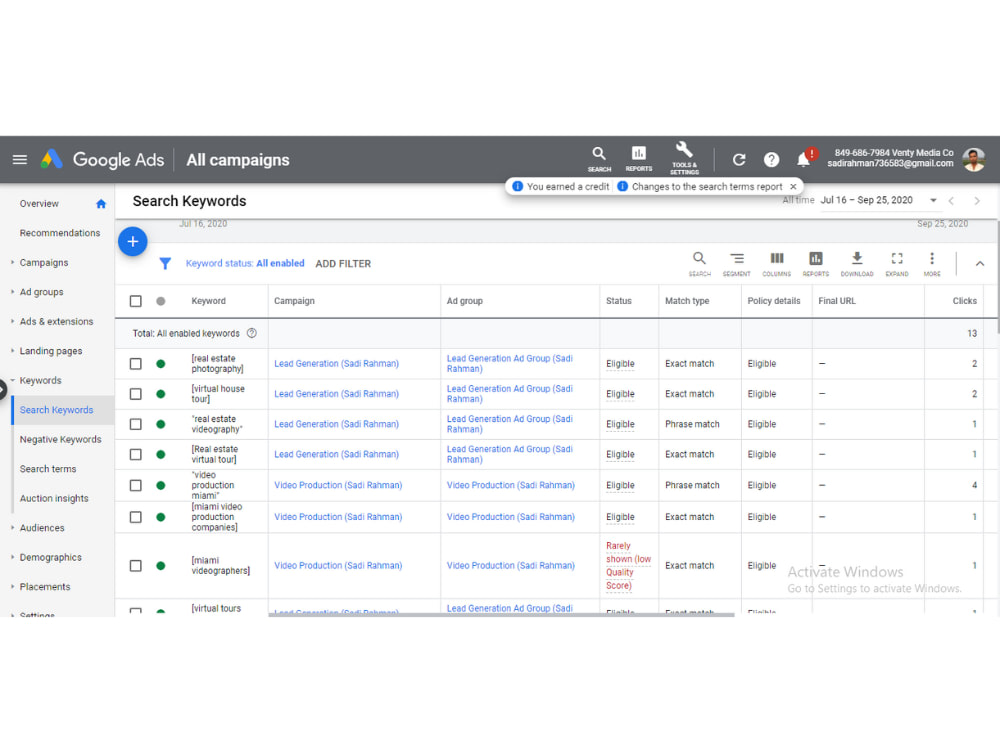Open Recommendations in the sidebar
The image size is (1000, 750).
click(x=60, y=233)
